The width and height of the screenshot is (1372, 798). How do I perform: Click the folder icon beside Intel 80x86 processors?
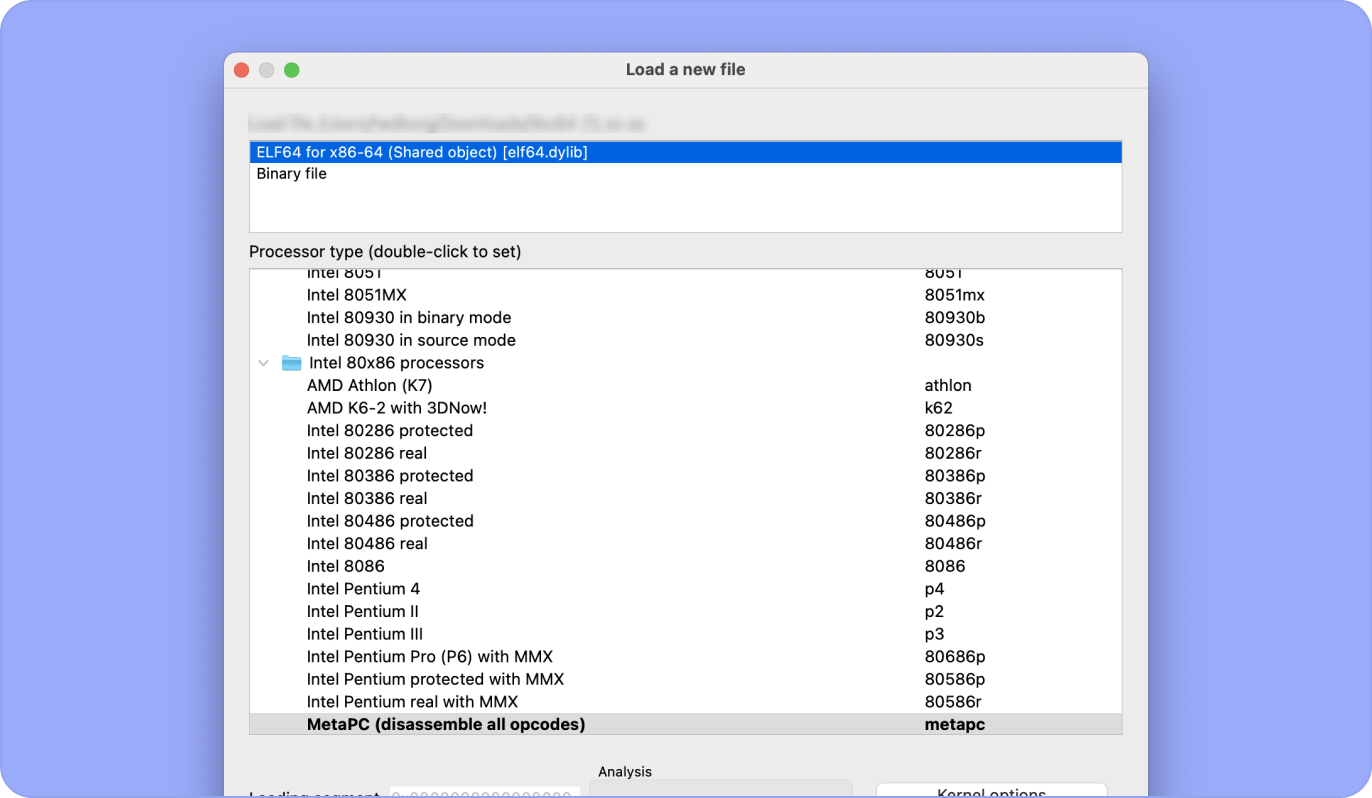pyautogui.click(x=291, y=362)
